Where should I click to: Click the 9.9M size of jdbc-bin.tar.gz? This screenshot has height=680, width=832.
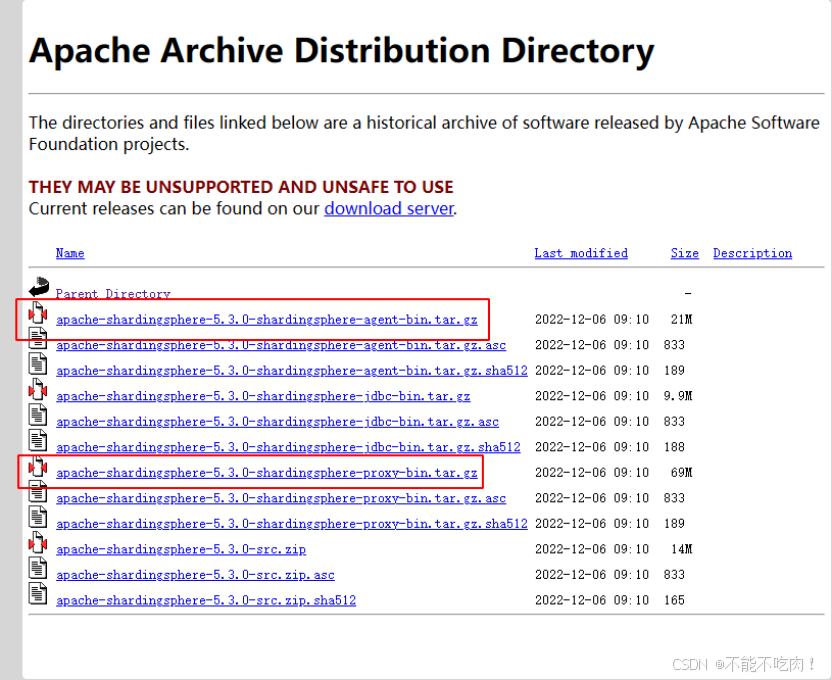click(678, 396)
